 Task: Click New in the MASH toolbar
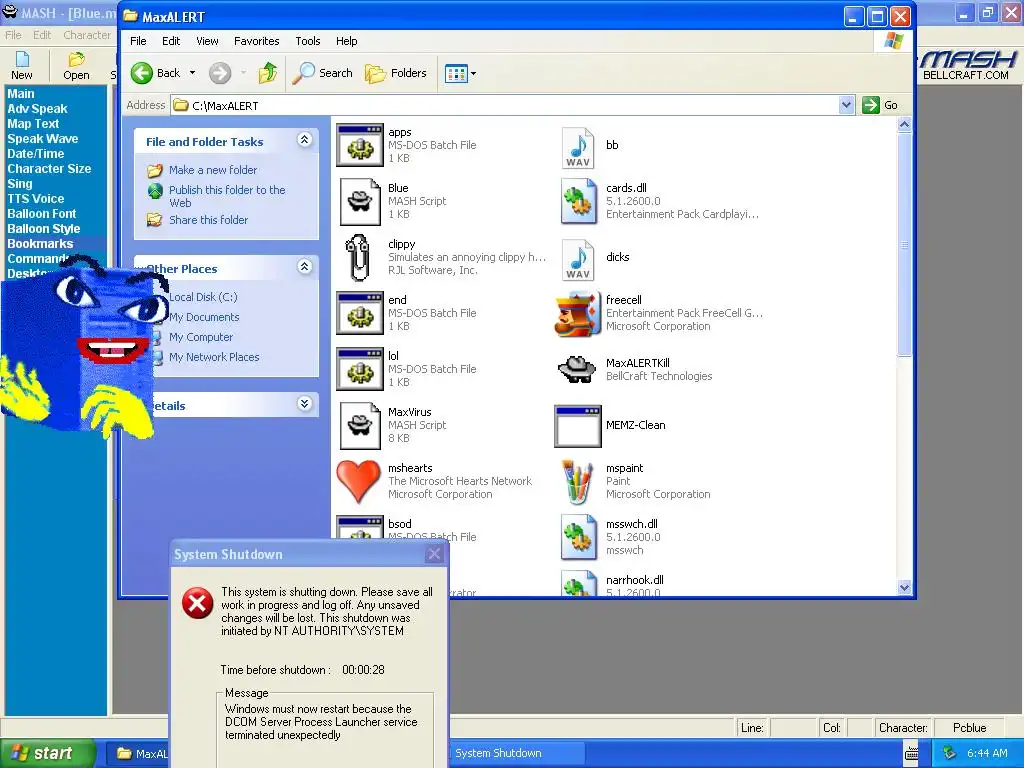[x=22, y=65]
